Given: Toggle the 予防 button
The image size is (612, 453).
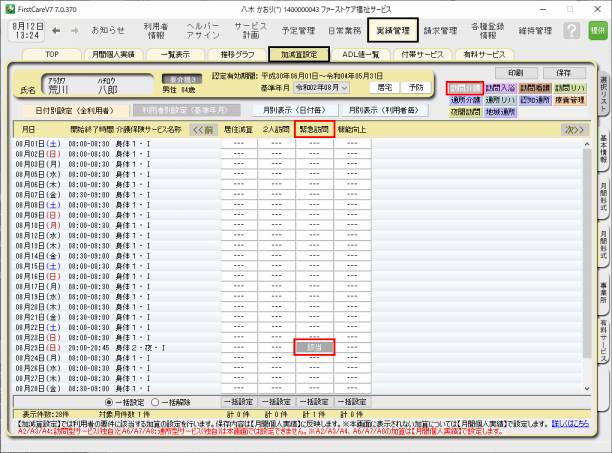Looking at the screenshot, I should tap(415, 88).
